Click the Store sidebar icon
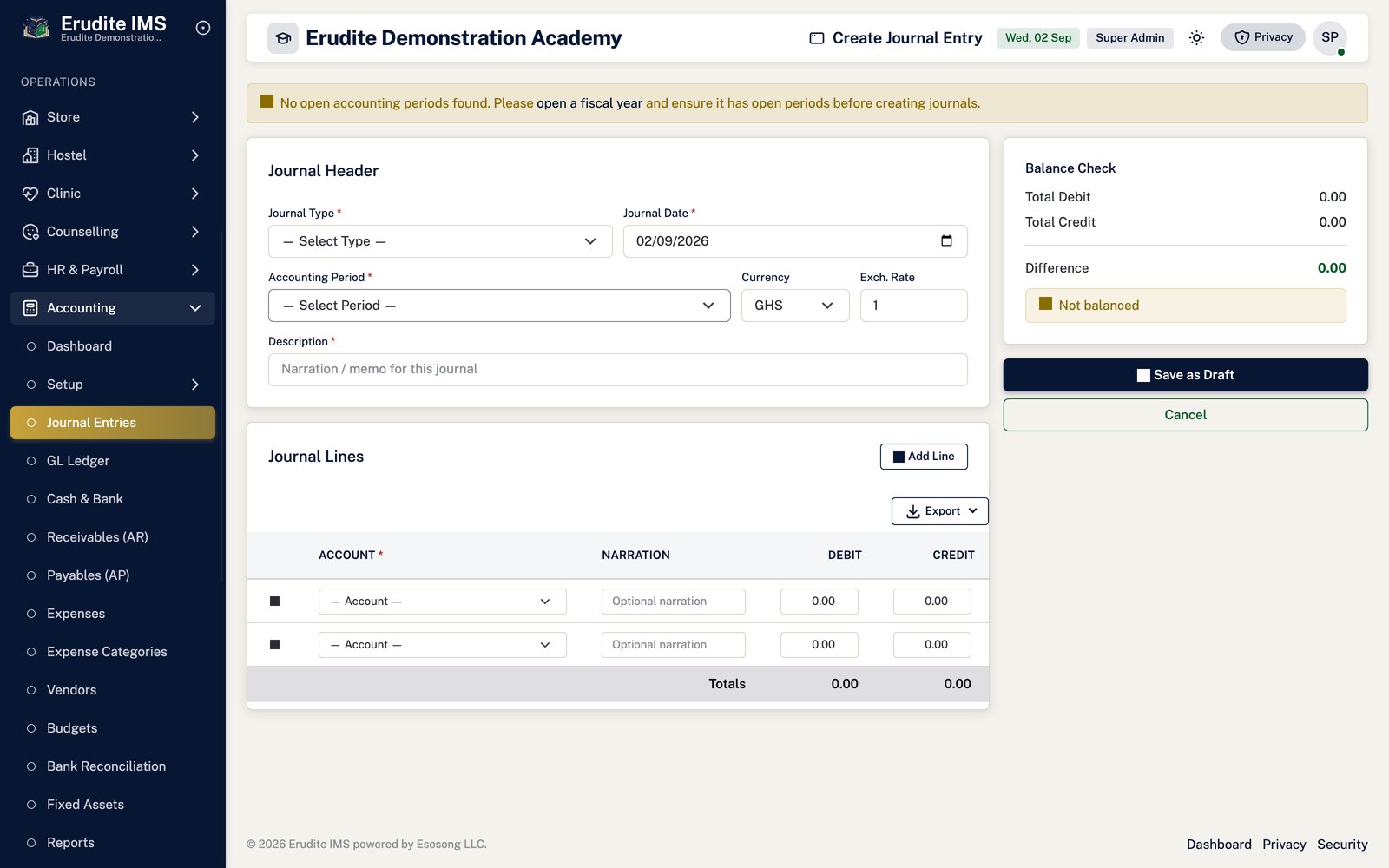Image resolution: width=1389 pixels, height=868 pixels. 30,117
